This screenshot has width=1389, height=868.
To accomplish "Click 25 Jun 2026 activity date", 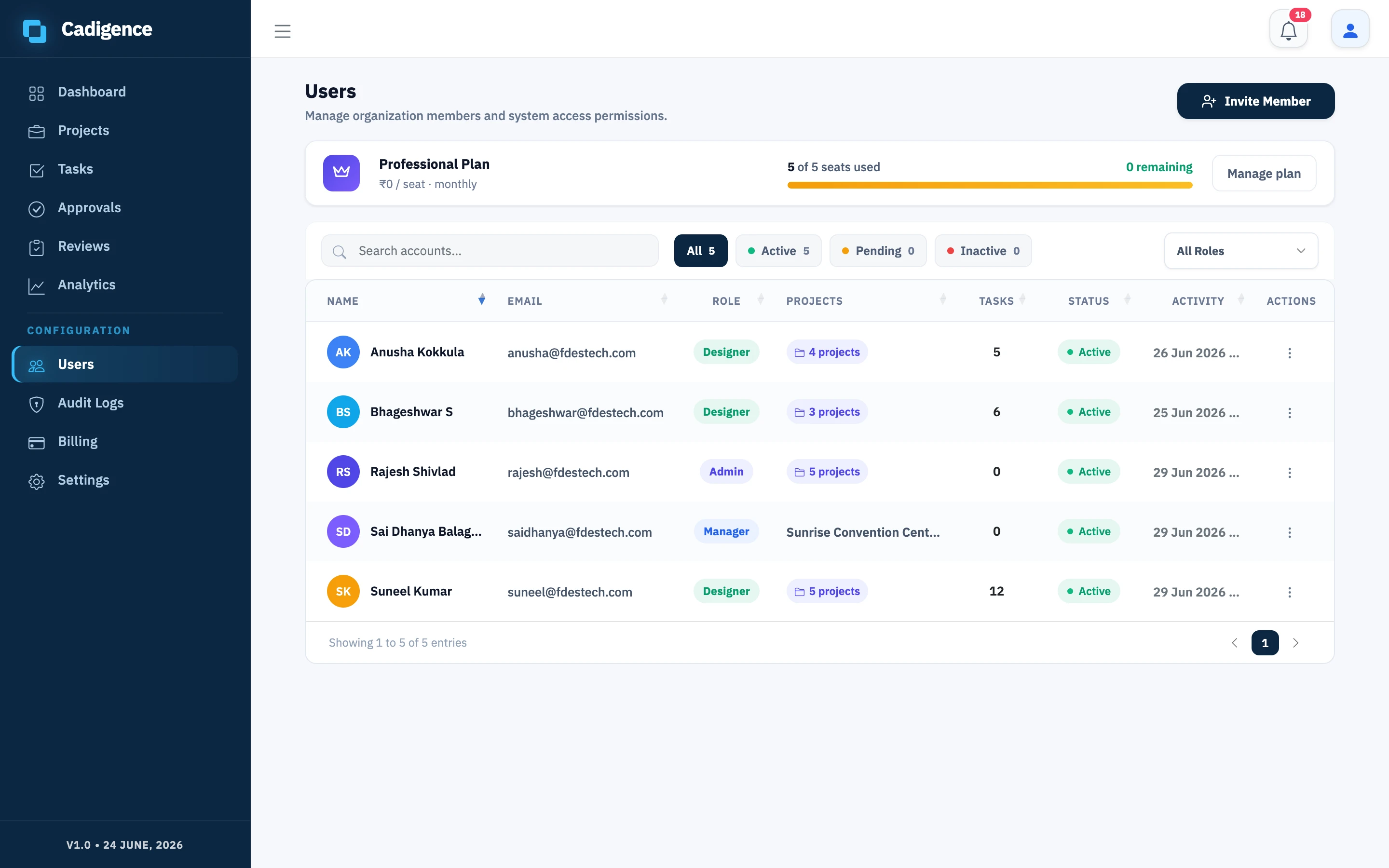I will tap(1196, 413).
